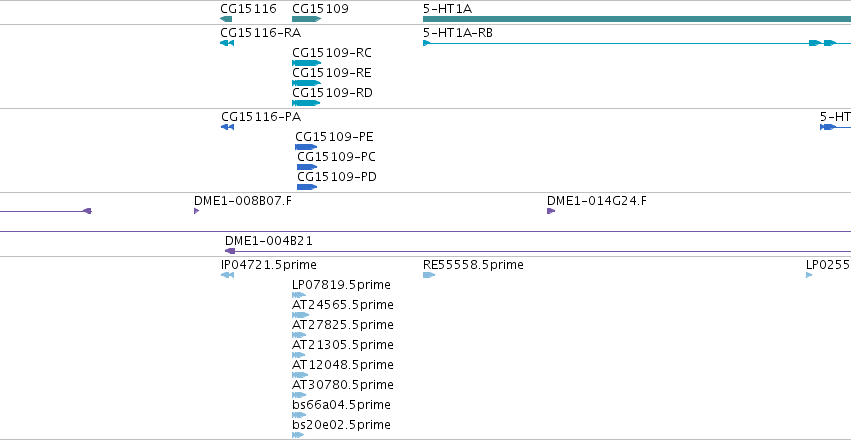Click the bs66a04.5prime label
This screenshot has height=440, width=851.
pos(341,405)
